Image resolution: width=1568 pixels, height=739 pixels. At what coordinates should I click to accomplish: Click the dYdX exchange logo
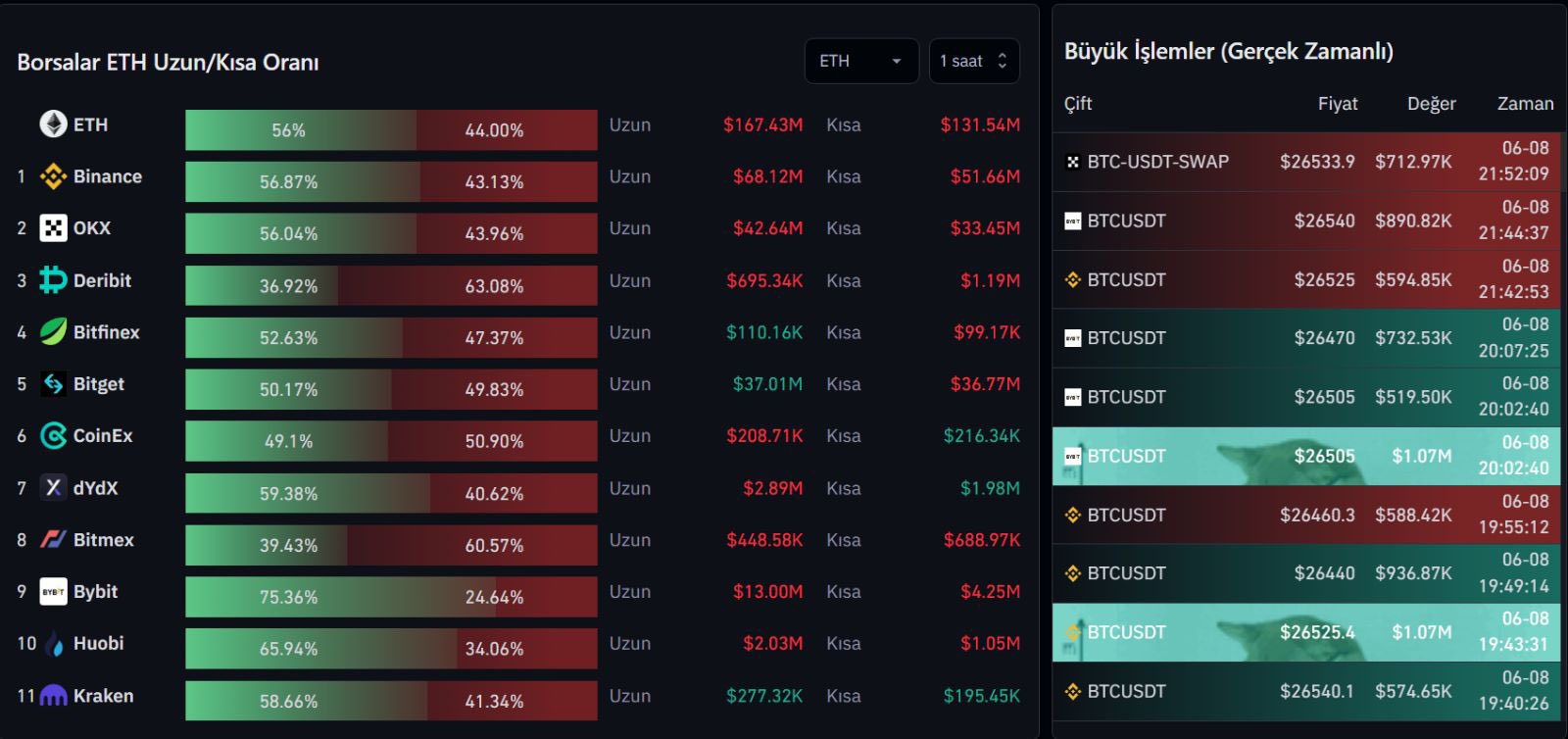click(53, 488)
